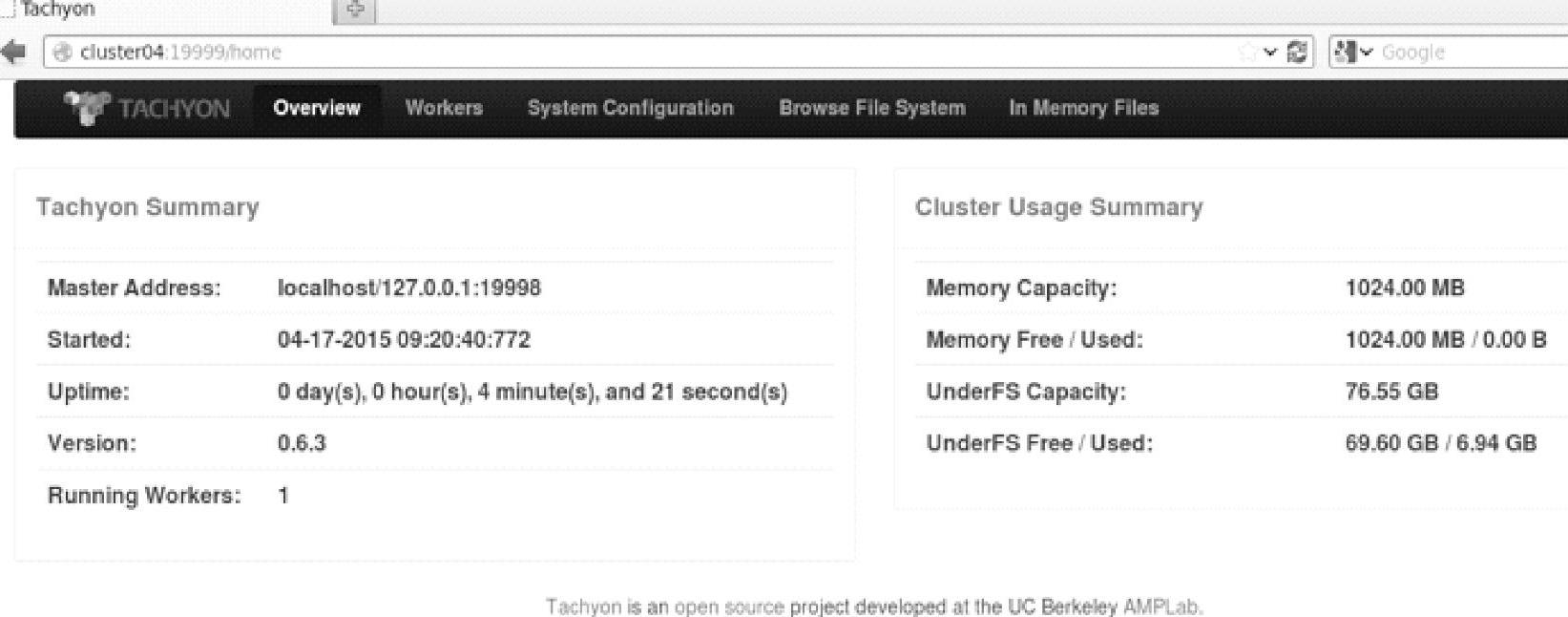The height and width of the screenshot is (617, 1568).
Task: Visit the AMPLab link in footer
Action: [x=1161, y=606]
